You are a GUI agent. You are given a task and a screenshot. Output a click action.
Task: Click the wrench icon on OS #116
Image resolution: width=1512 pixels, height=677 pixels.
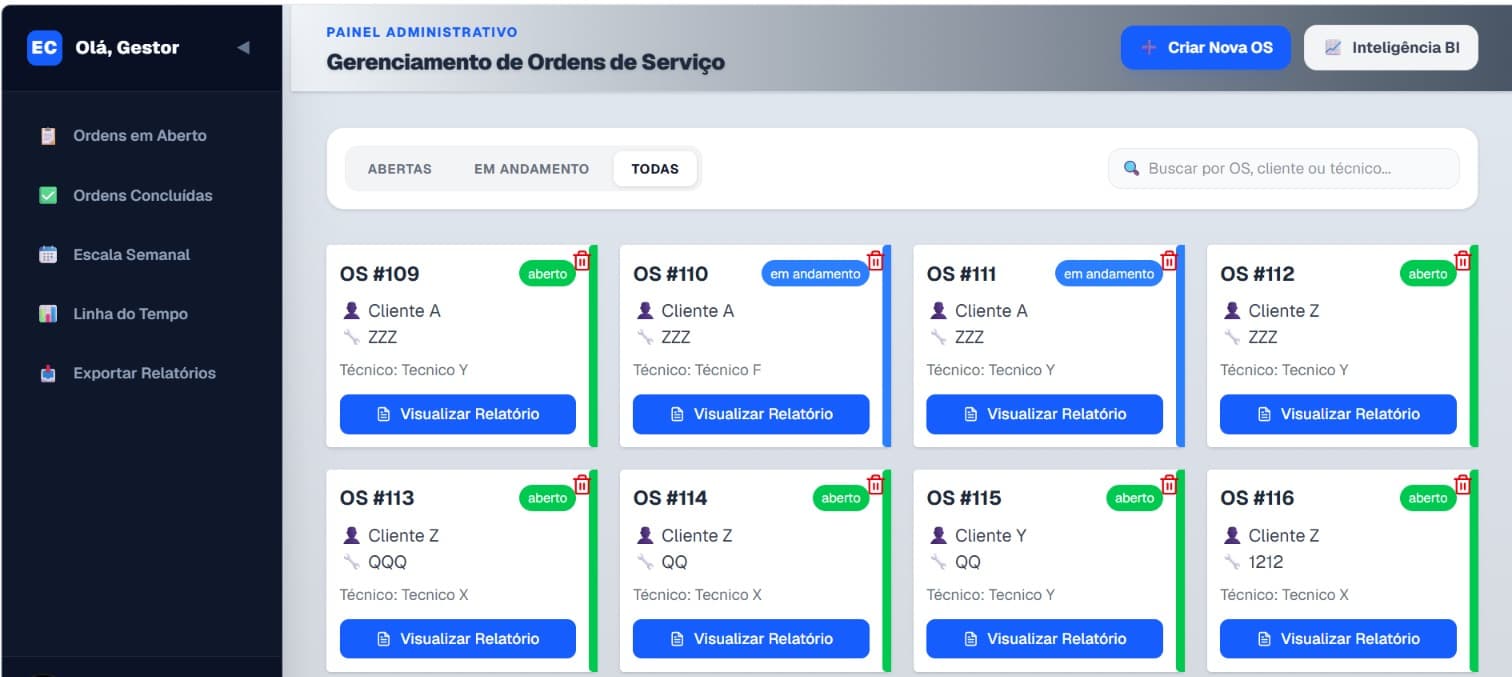pyautogui.click(x=1232, y=562)
